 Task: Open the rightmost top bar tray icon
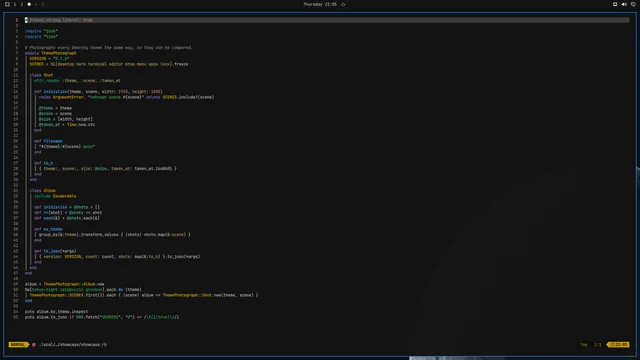click(x=633, y=4)
